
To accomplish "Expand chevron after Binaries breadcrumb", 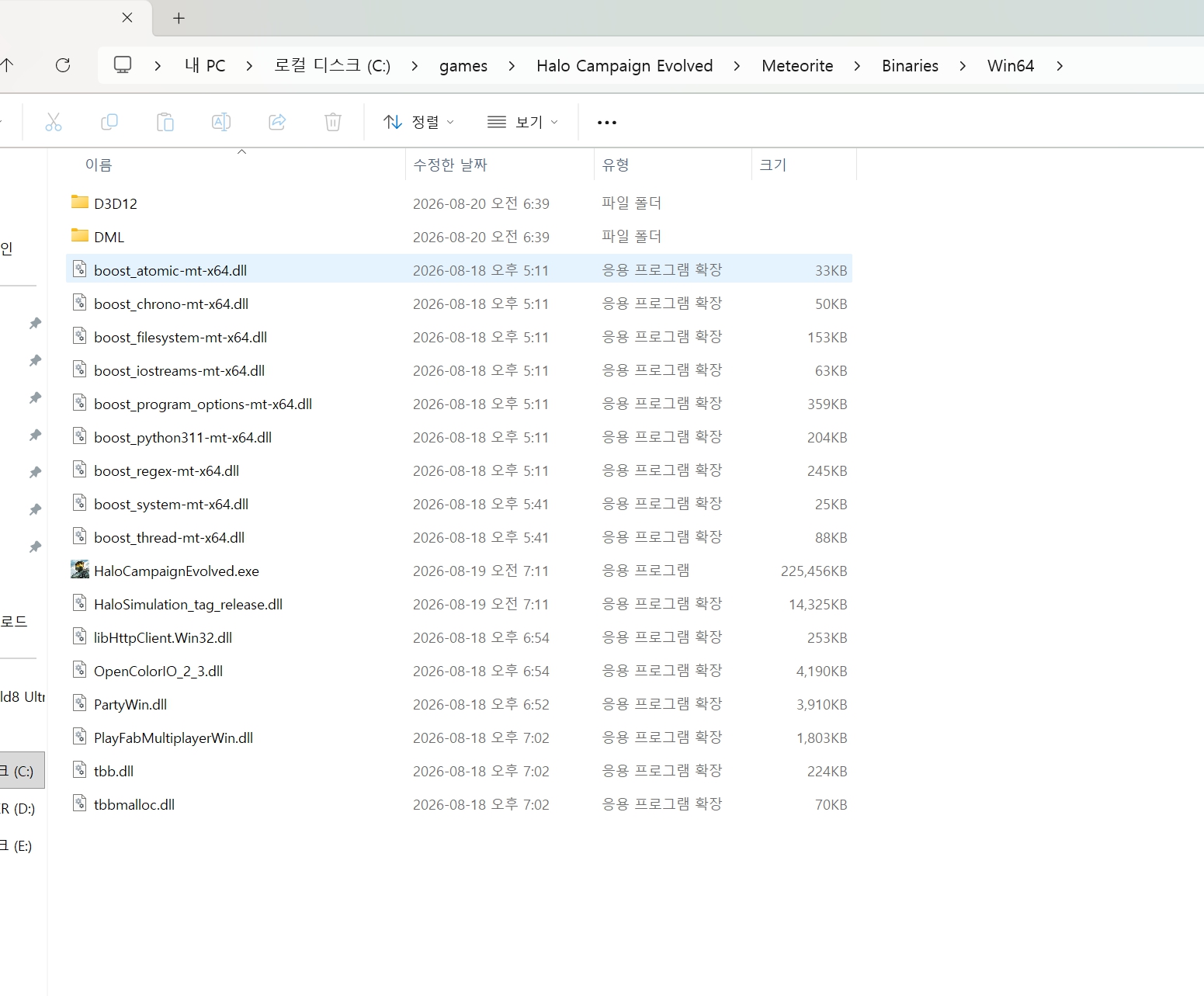I will tap(963, 66).
